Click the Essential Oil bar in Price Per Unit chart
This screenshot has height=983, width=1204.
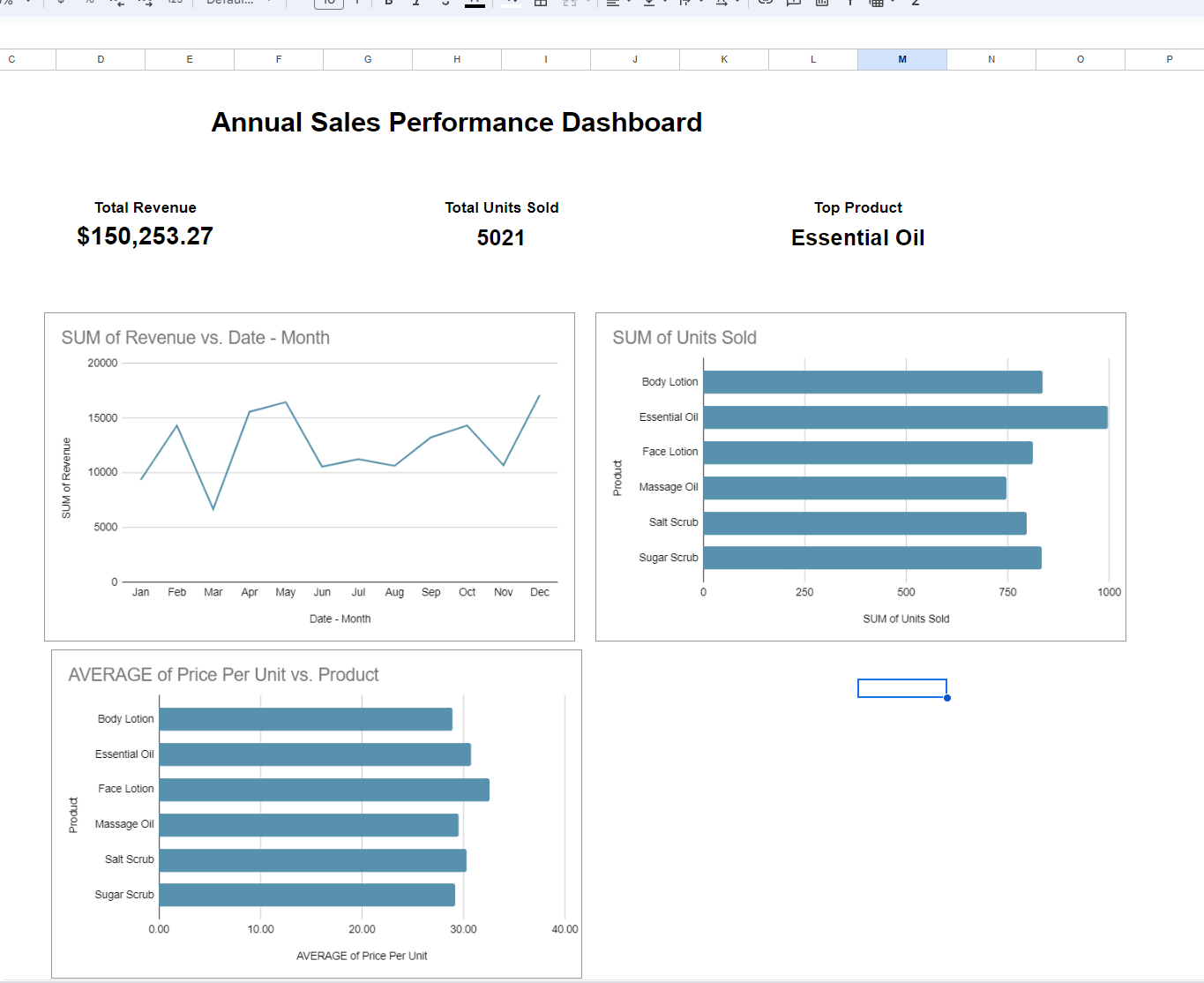point(315,754)
